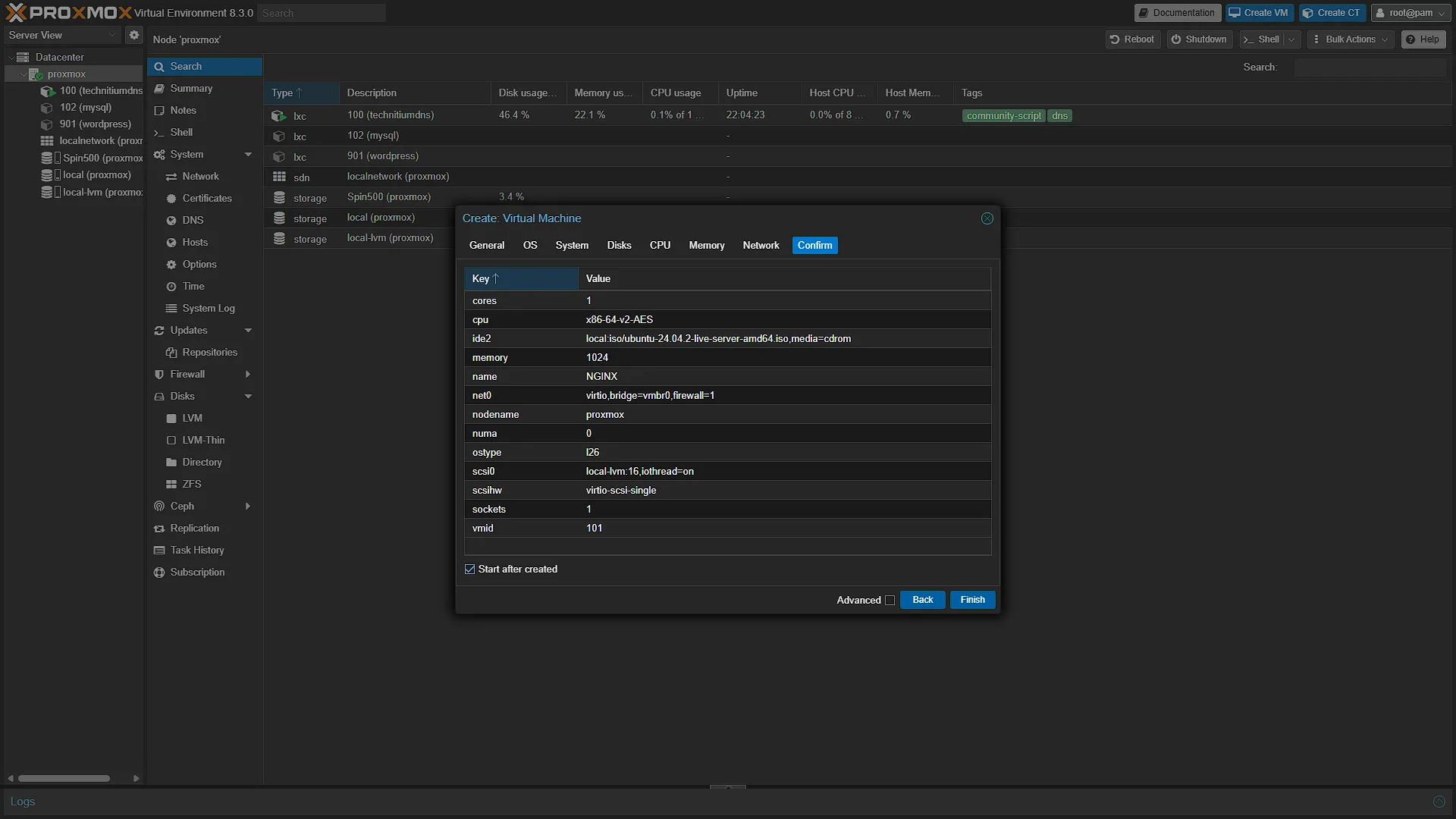
Task: Click the System cogs icon
Action: tap(159, 155)
